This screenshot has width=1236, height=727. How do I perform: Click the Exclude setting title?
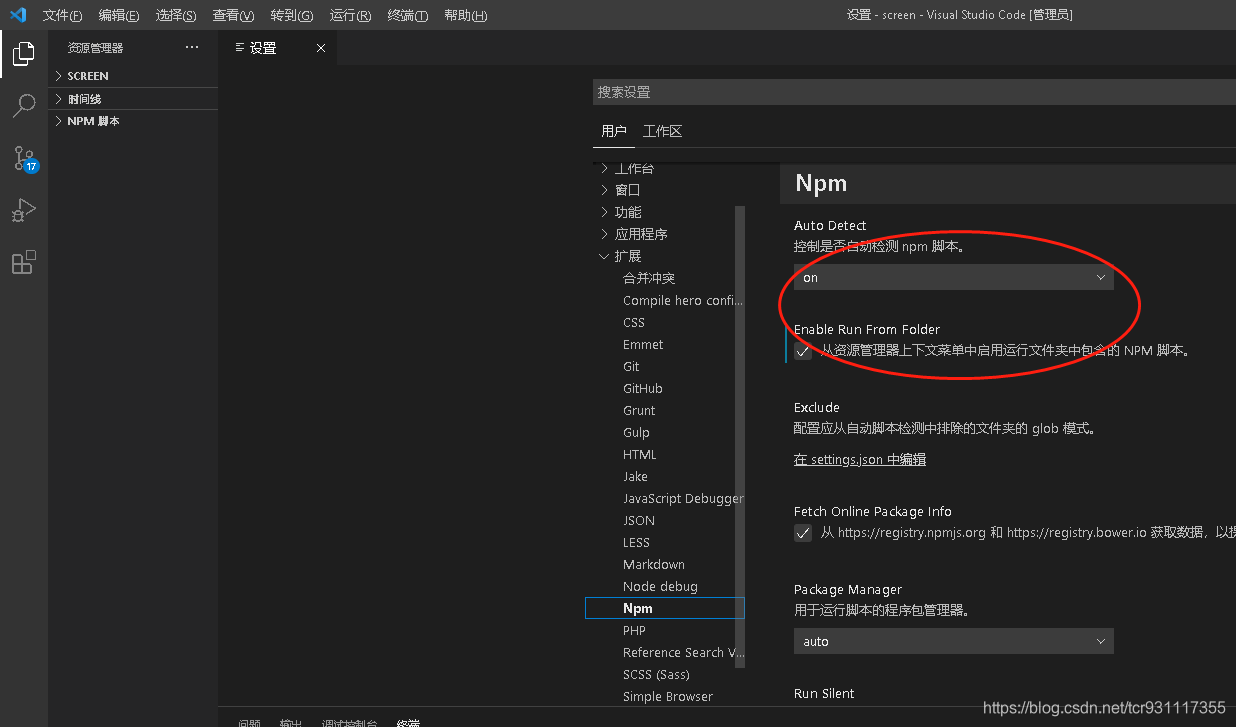(x=817, y=408)
